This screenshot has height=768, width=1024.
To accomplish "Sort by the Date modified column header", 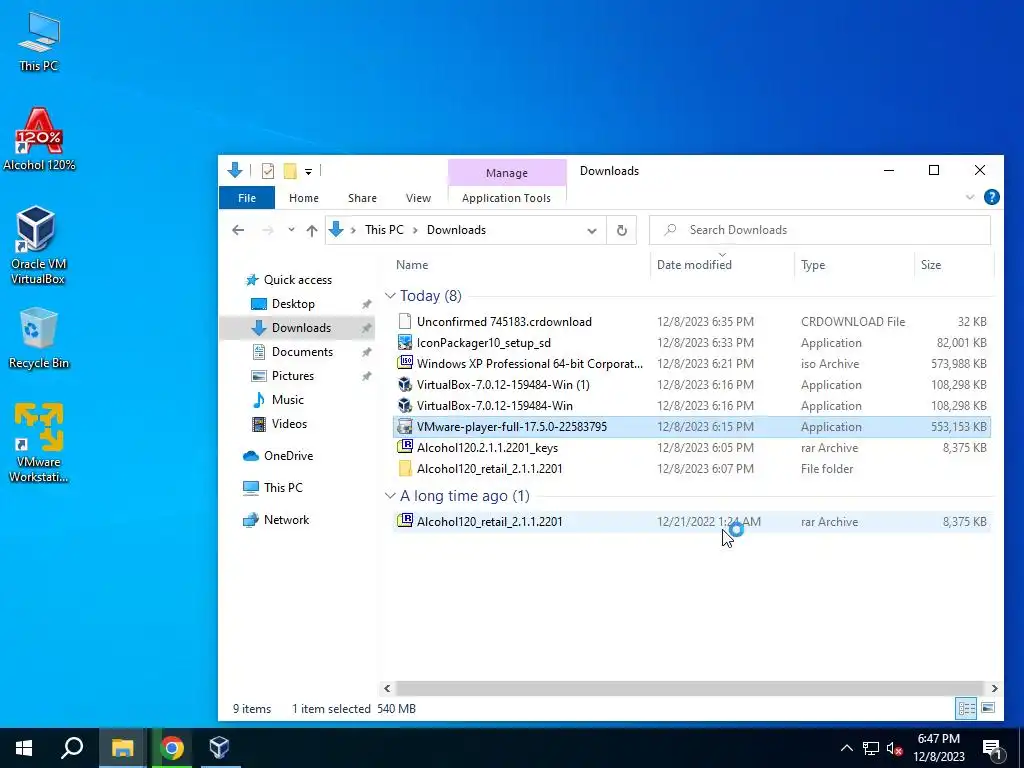I will point(722,264).
